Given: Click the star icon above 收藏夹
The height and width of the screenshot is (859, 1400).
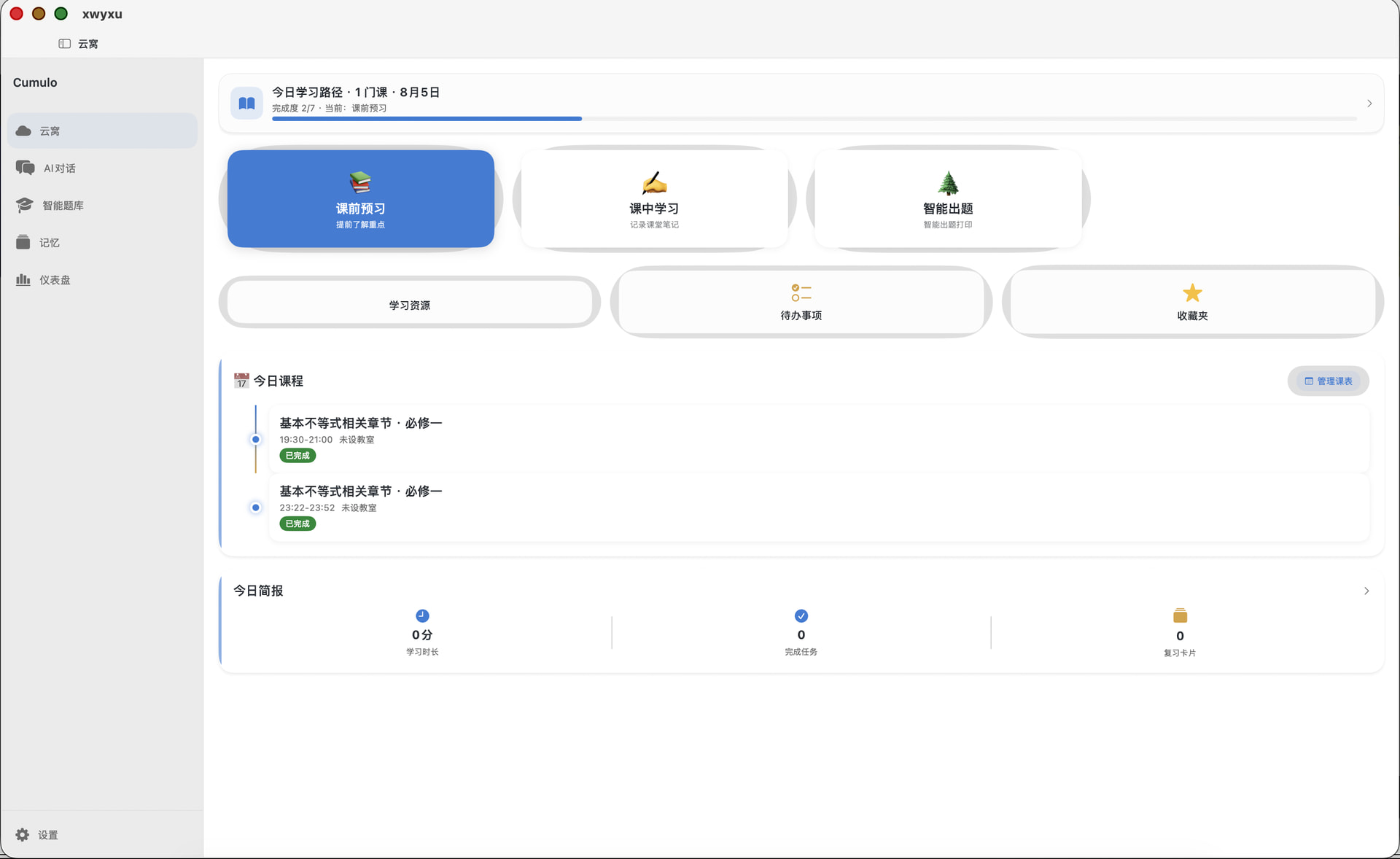Looking at the screenshot, I should coord(1192,293).
